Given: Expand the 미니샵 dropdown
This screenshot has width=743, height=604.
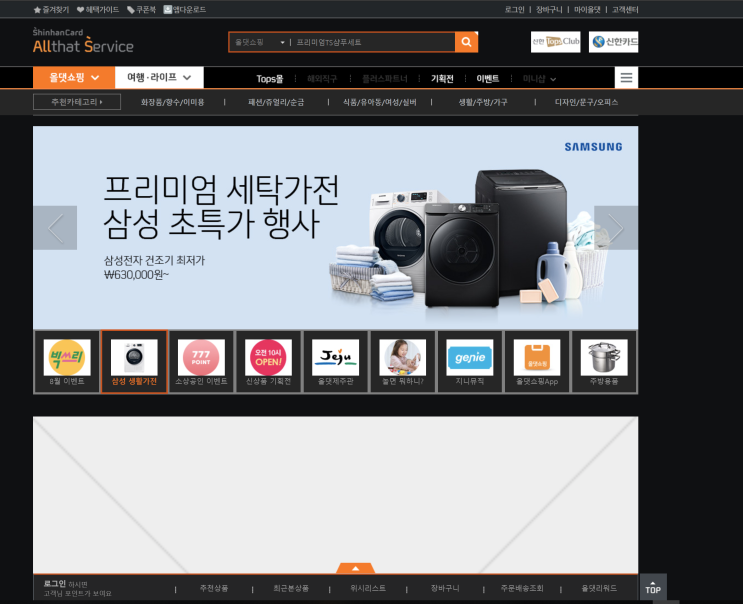Looking at the screenshot, I should 539,79.
